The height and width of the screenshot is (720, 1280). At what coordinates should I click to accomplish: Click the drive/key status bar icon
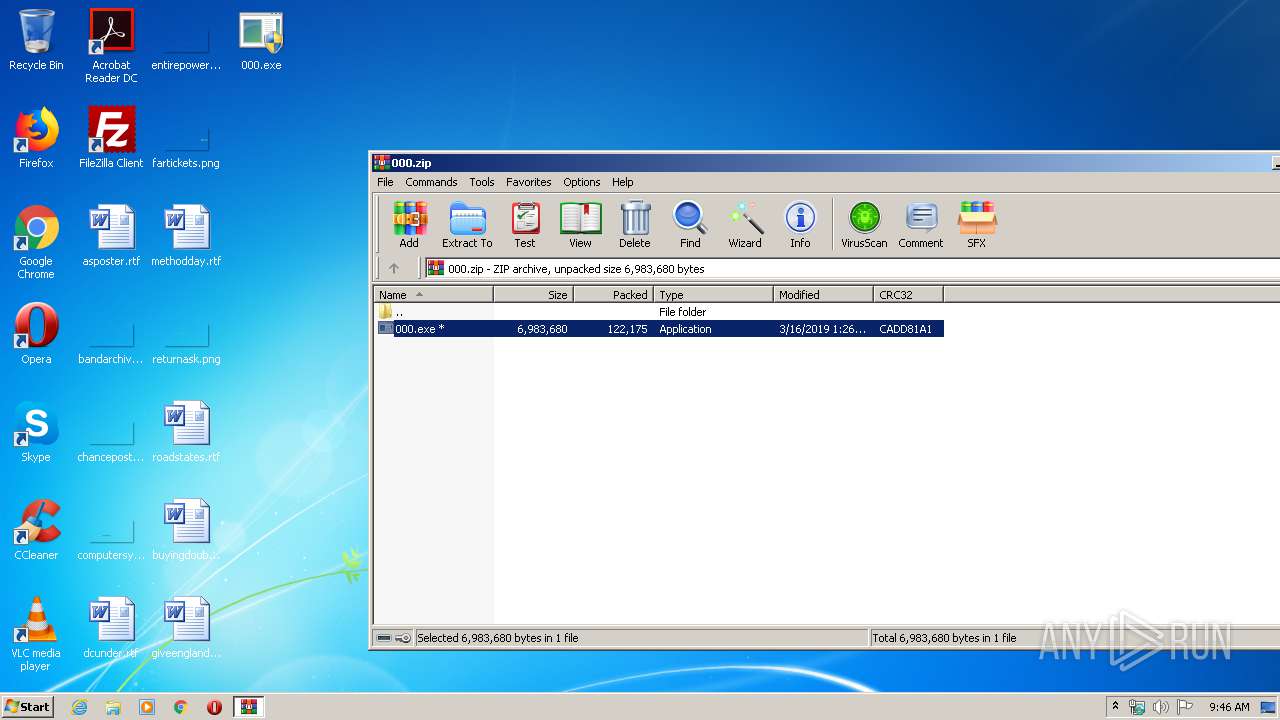click(x=393, y=638)
